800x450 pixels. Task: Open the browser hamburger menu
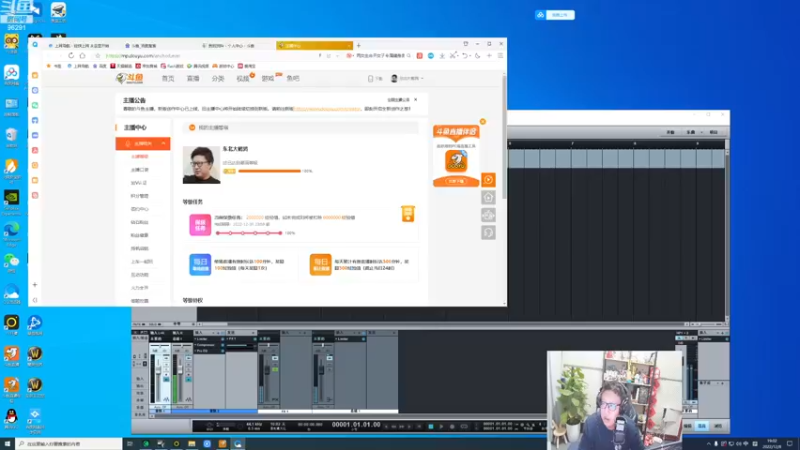tap(501, 56)
